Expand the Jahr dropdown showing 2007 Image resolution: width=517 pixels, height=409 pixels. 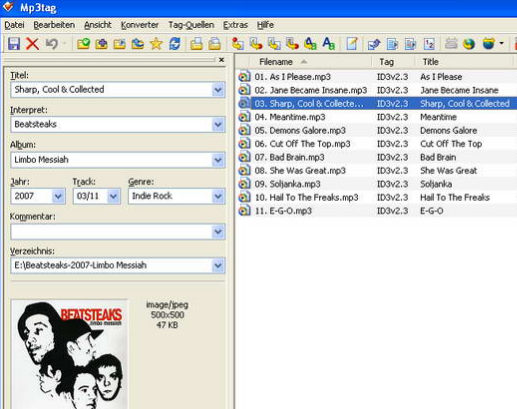[58, 196]
